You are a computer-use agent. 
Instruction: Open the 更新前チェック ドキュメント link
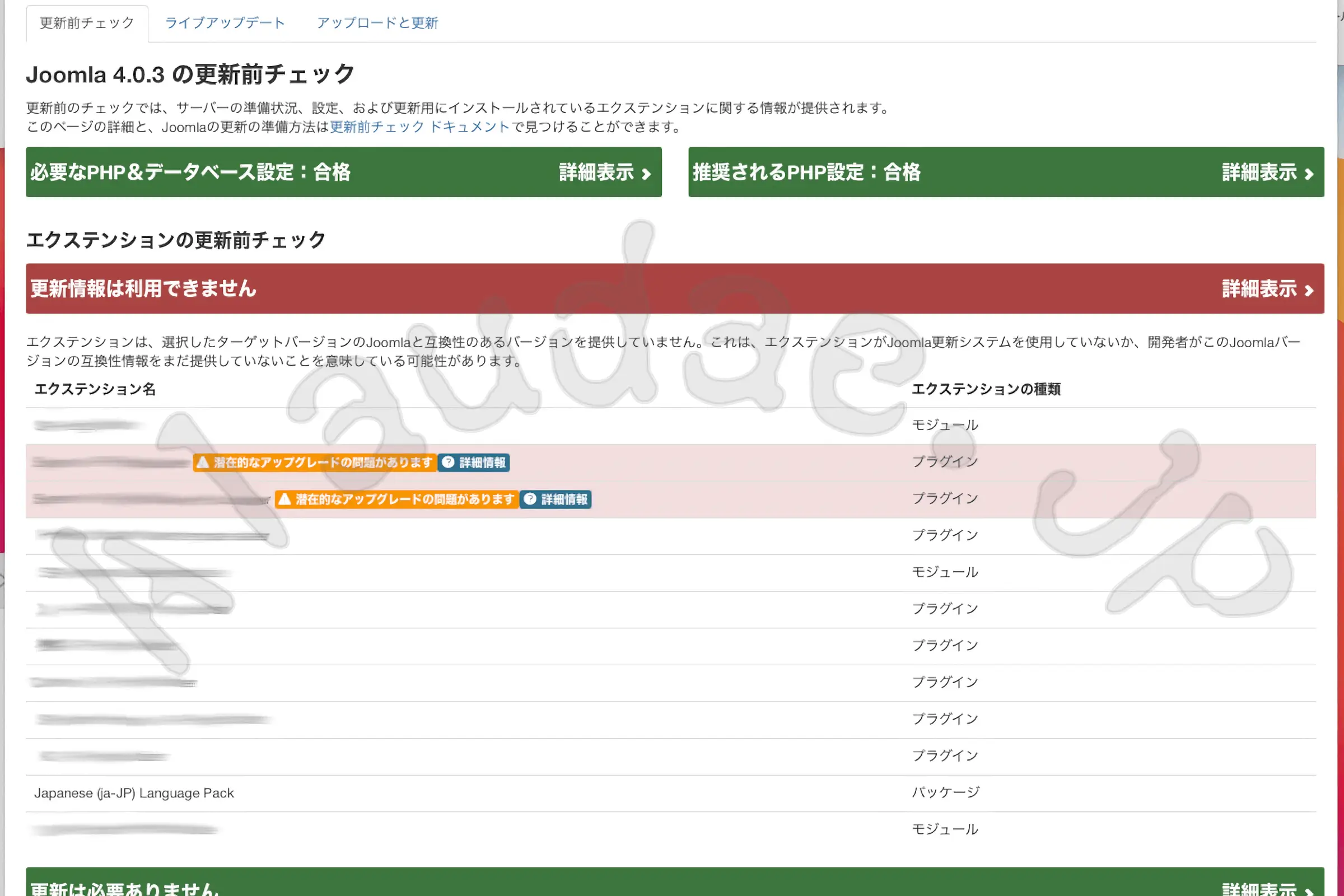(x=419, y=127)
